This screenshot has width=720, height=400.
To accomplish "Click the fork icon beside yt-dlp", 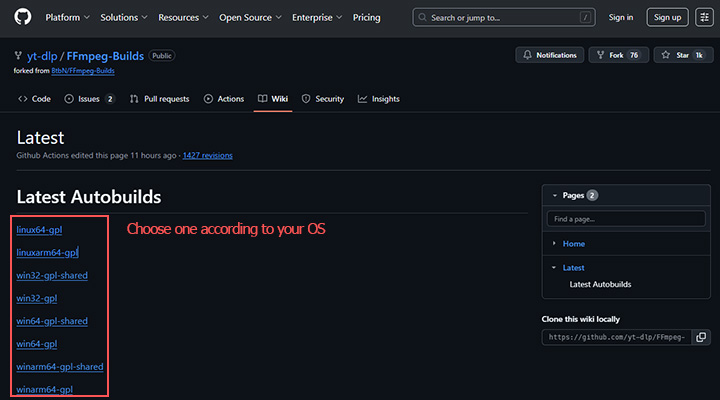I will (x=18, y=56).
